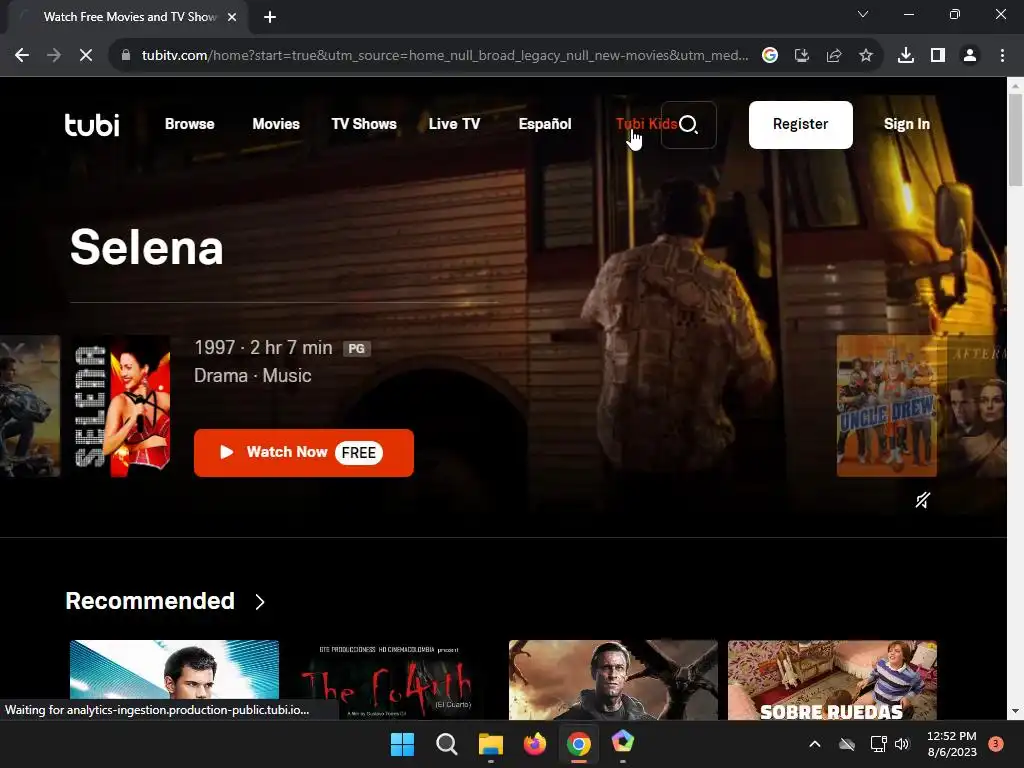Open the tab search dropdown arrow
The width and height of the screenshot is (1024, 768).
(x=863, y=14)
